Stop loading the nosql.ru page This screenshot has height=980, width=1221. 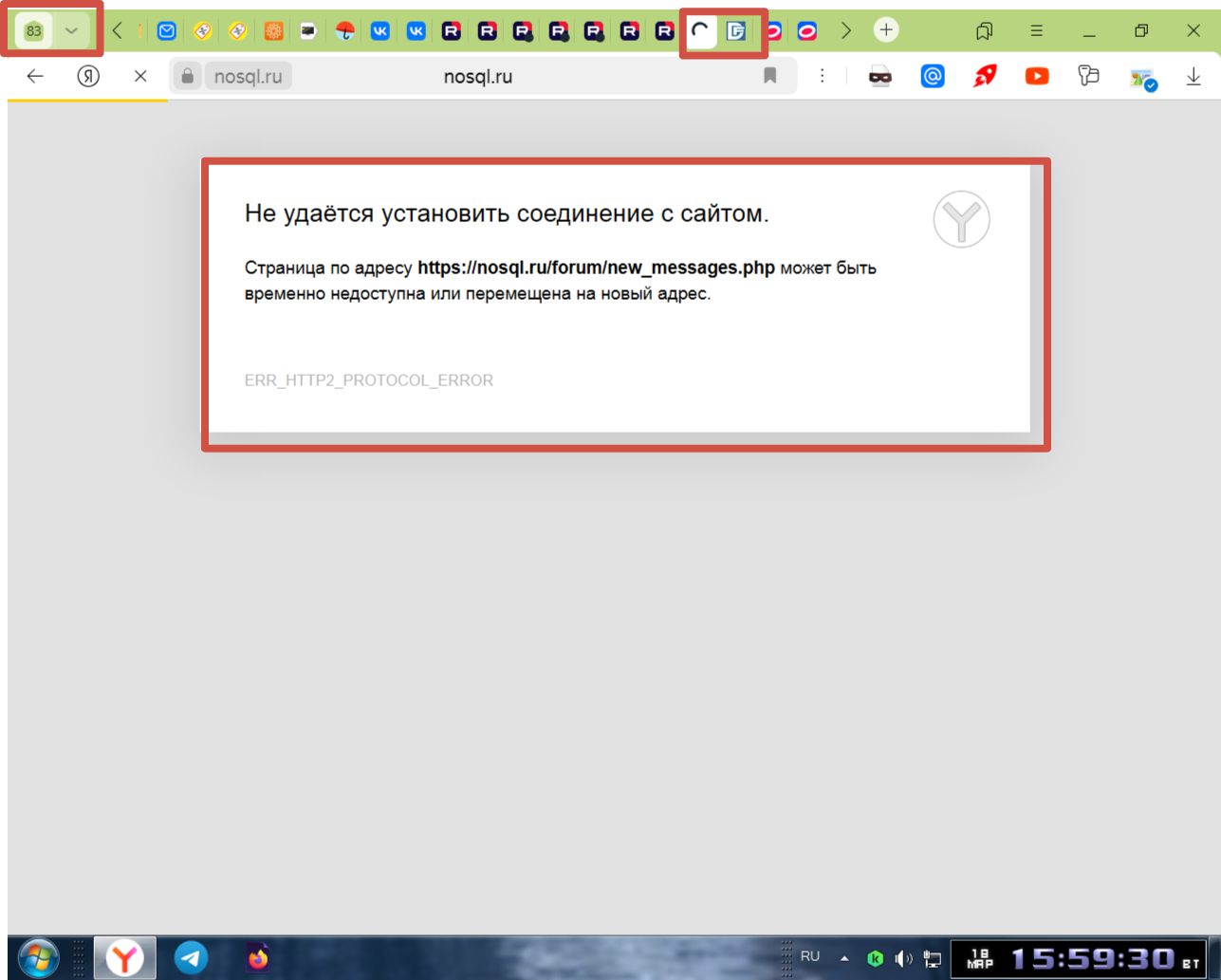tap(140, 77)
